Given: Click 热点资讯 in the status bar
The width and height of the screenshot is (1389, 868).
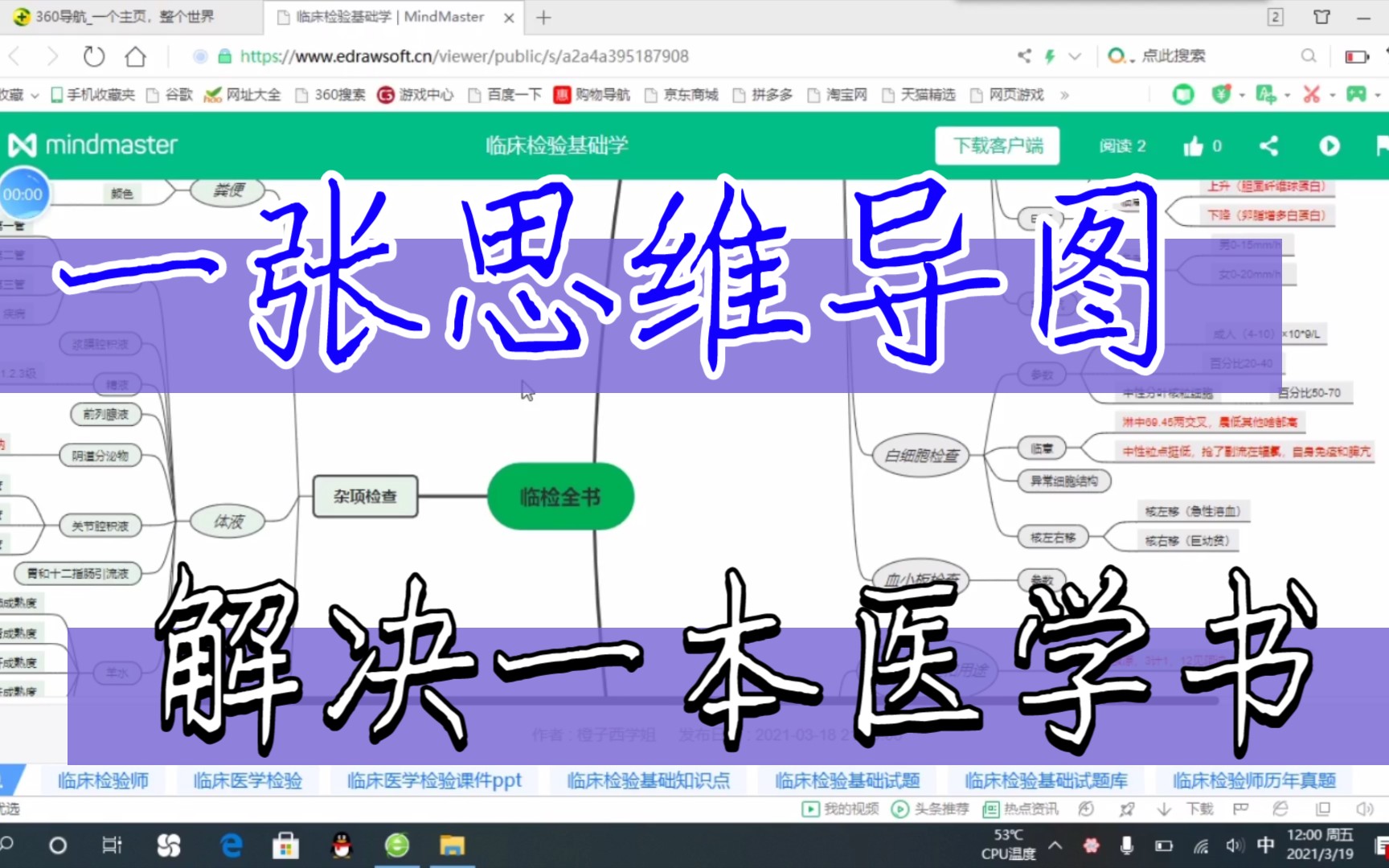Looking at the screenshot, I should point(1021,809).
